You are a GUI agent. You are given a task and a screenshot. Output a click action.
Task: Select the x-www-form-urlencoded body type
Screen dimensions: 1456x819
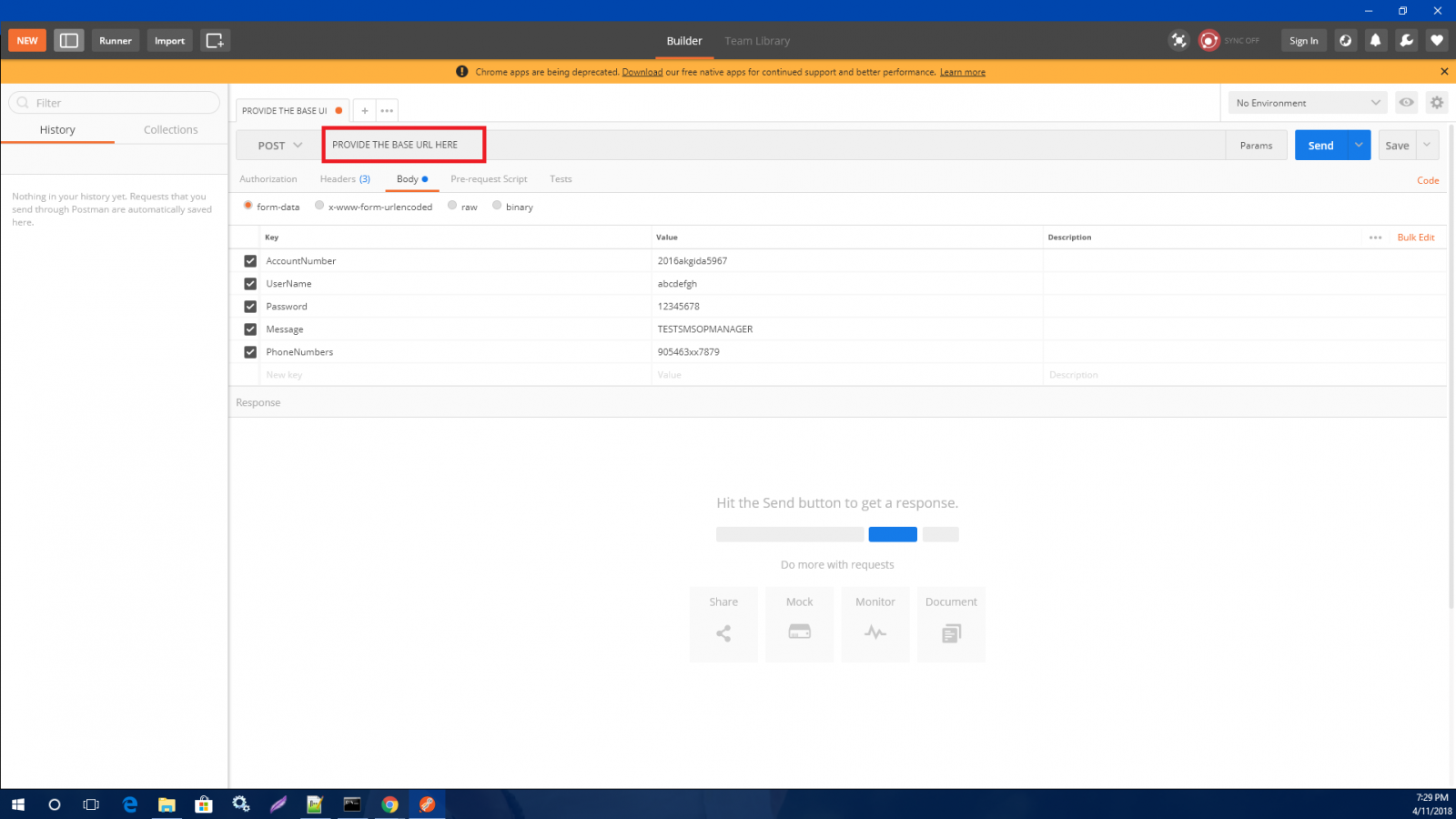pyautogui.click(x=318, y=206)
